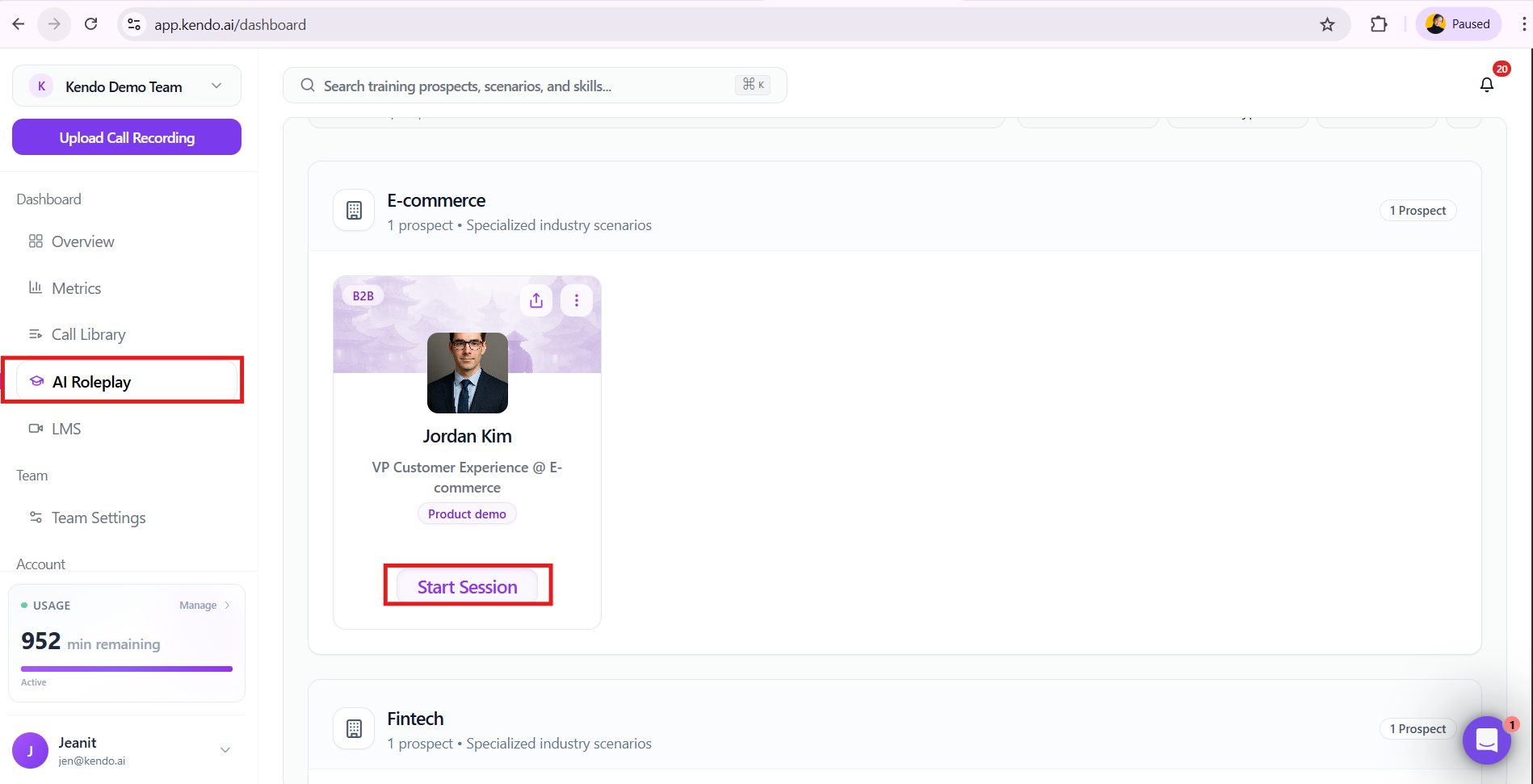
Task: Click the E-commerce building icon
Action: (x=354, y=211)
